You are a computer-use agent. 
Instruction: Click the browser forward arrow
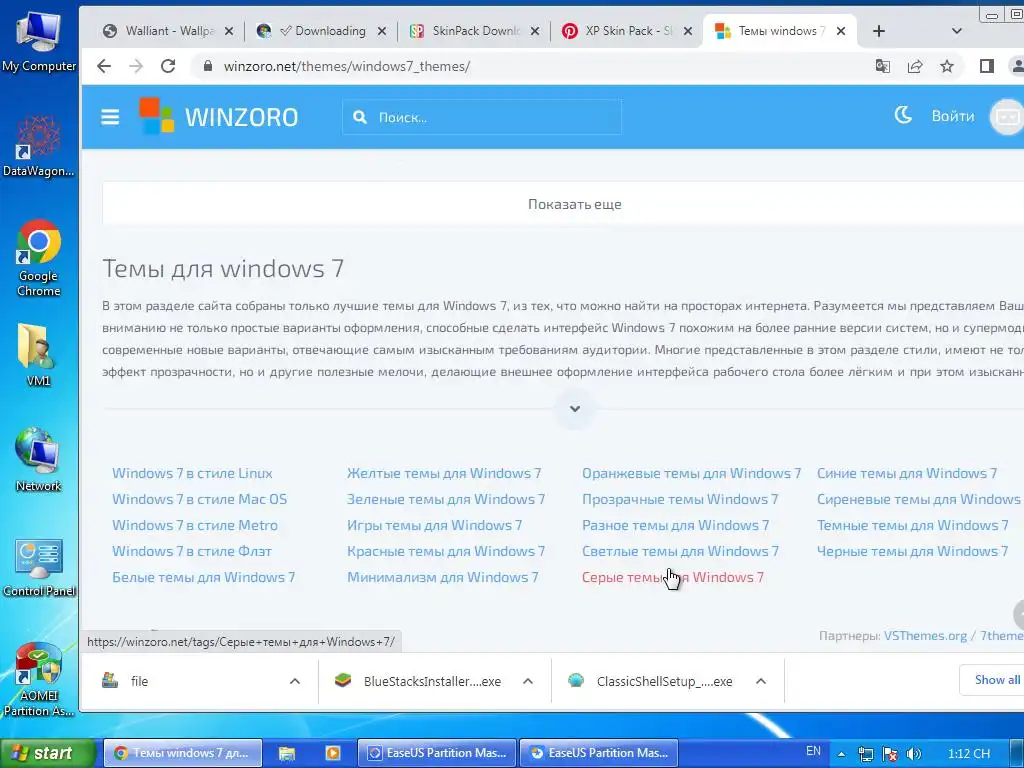click(x=136, y=66)
